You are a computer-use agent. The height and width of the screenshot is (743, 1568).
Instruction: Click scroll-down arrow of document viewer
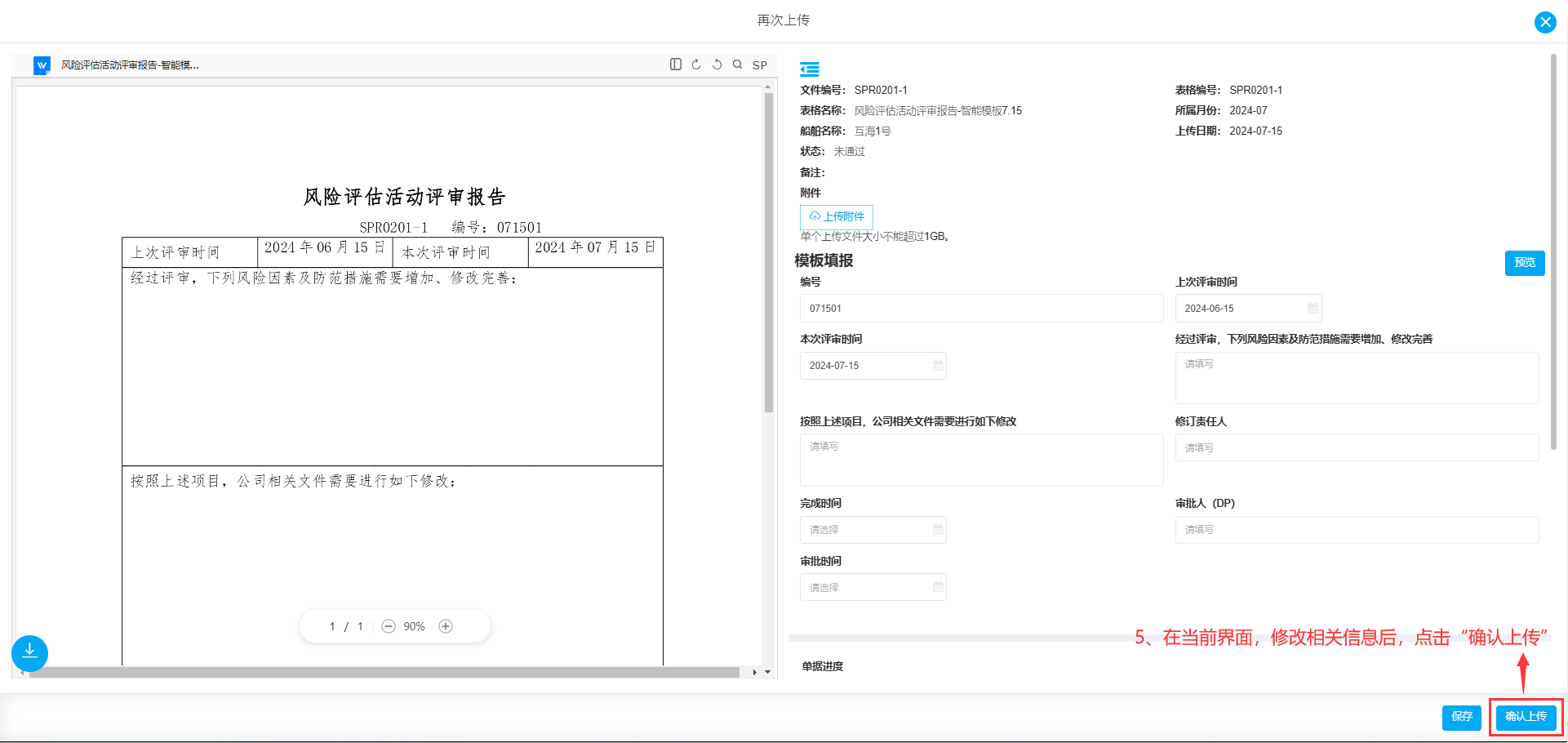768,672
